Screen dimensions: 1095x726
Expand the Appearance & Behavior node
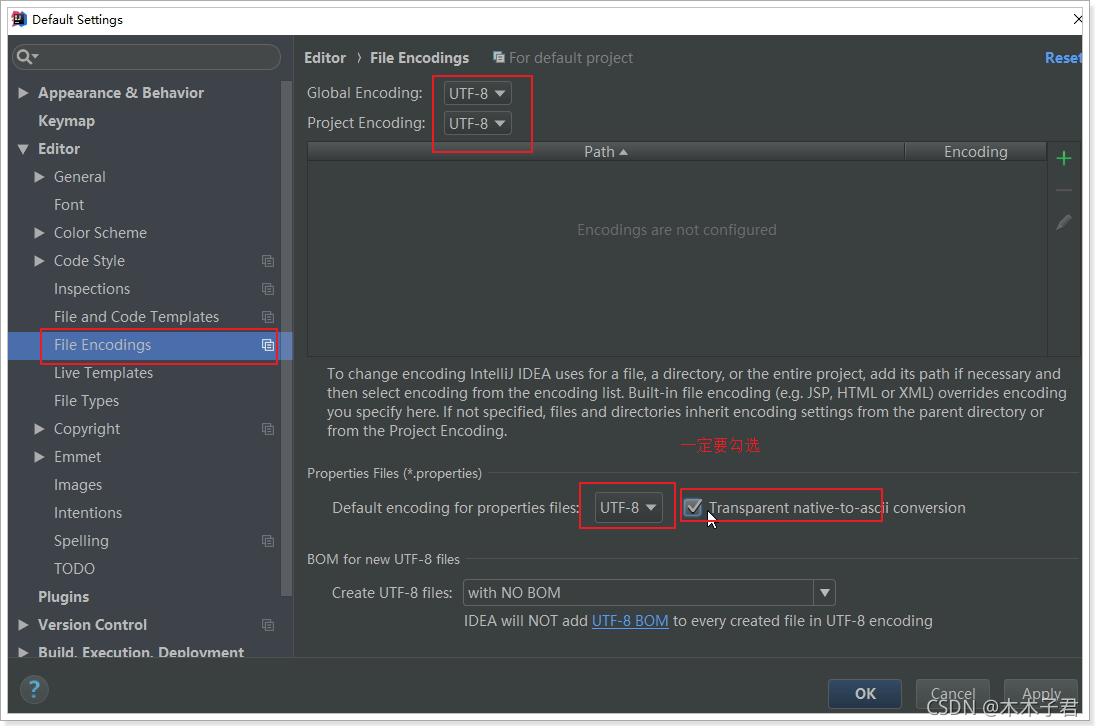(23, 93)
